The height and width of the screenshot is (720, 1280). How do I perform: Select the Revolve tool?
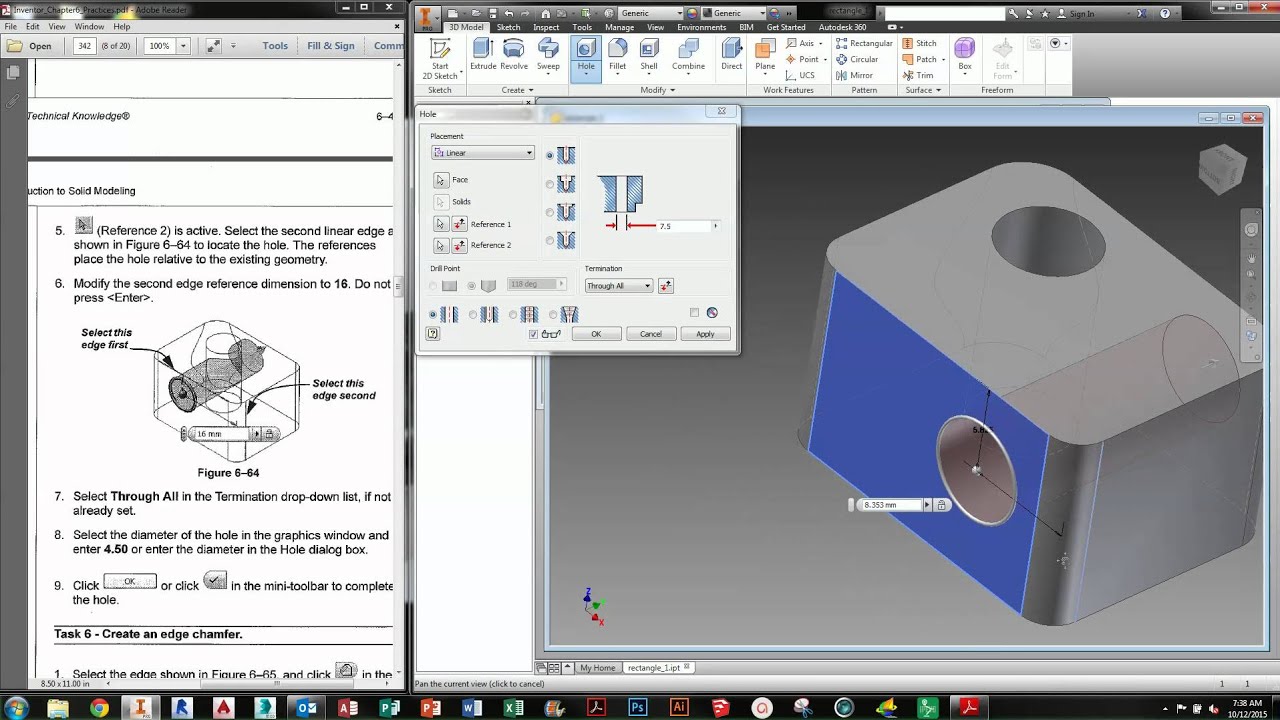[514, 55]
